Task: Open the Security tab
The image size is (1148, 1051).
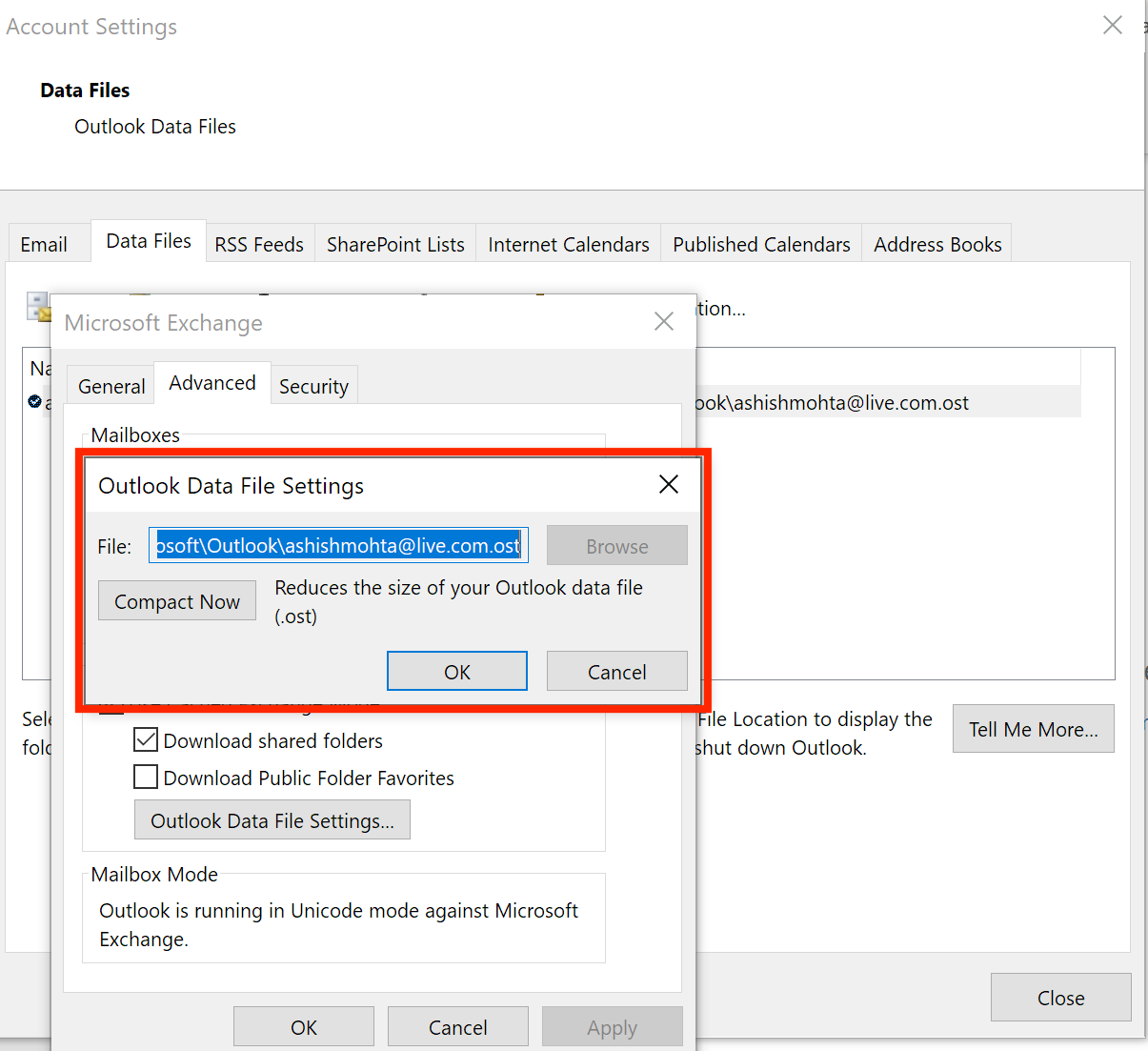Action: click(x=313, y=386)
